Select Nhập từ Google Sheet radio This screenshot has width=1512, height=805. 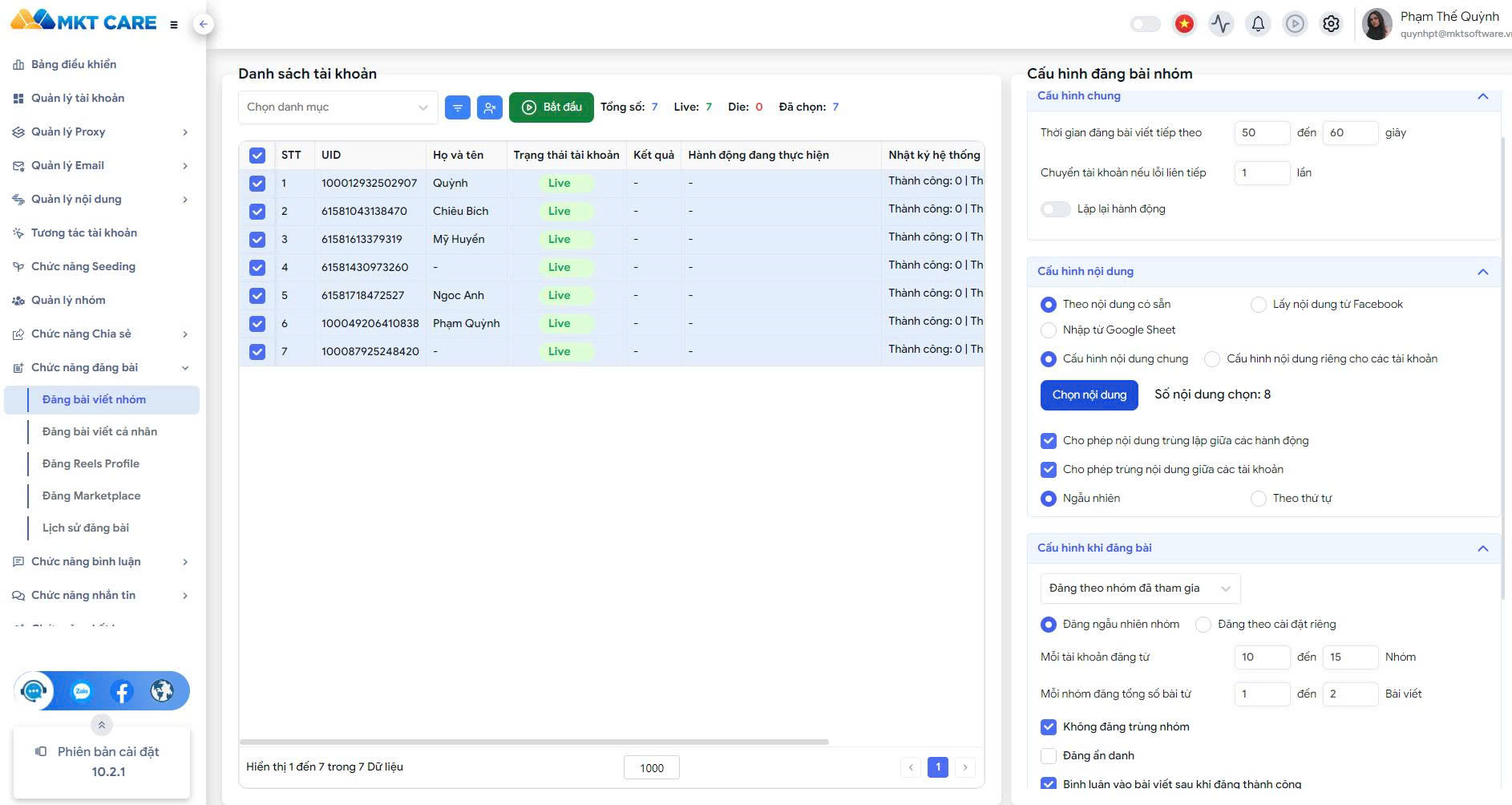pyautogui.click(x=1049, y=330)
